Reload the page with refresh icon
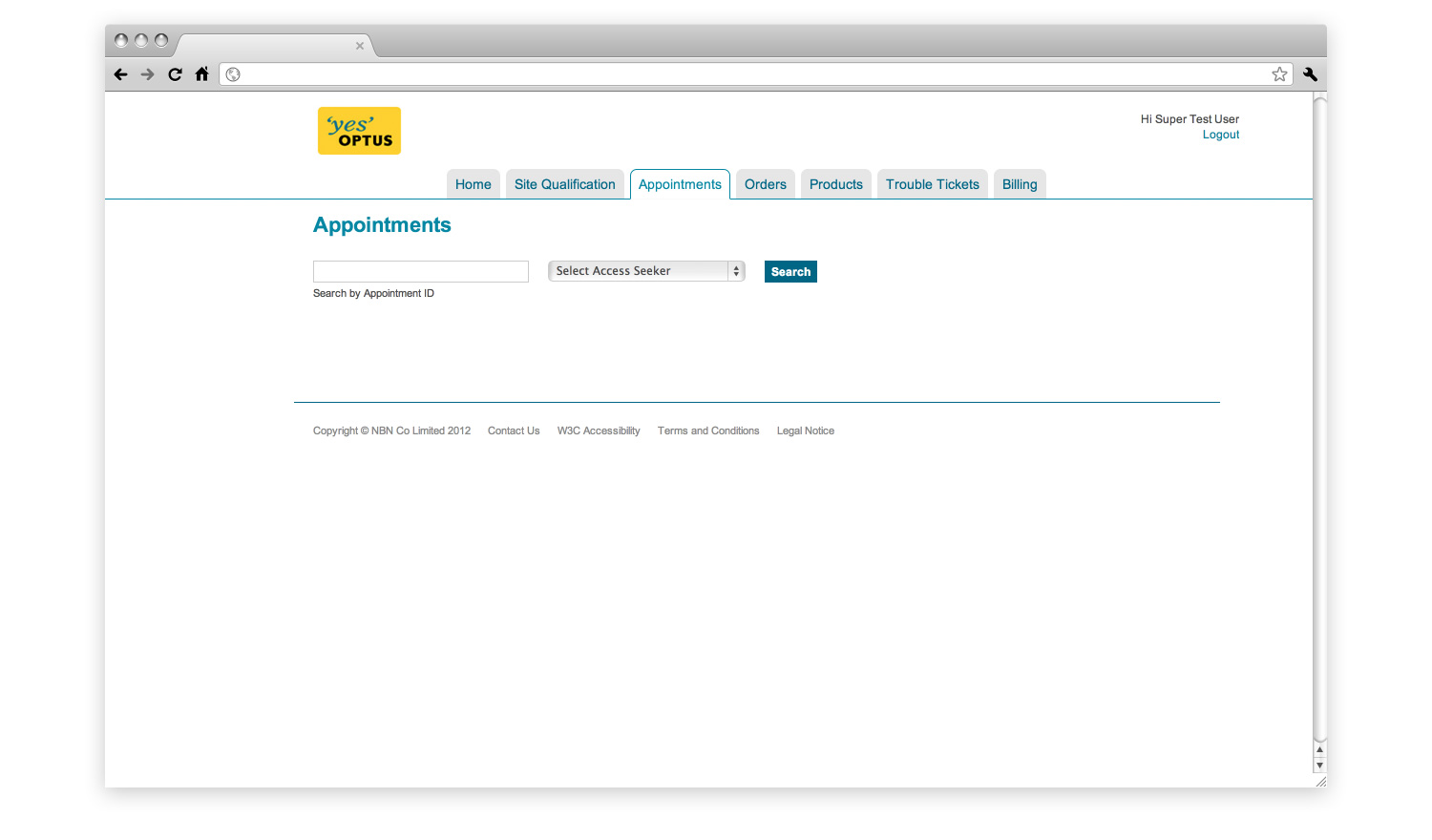The image size is (1432, 840). [x=175, y=74]
